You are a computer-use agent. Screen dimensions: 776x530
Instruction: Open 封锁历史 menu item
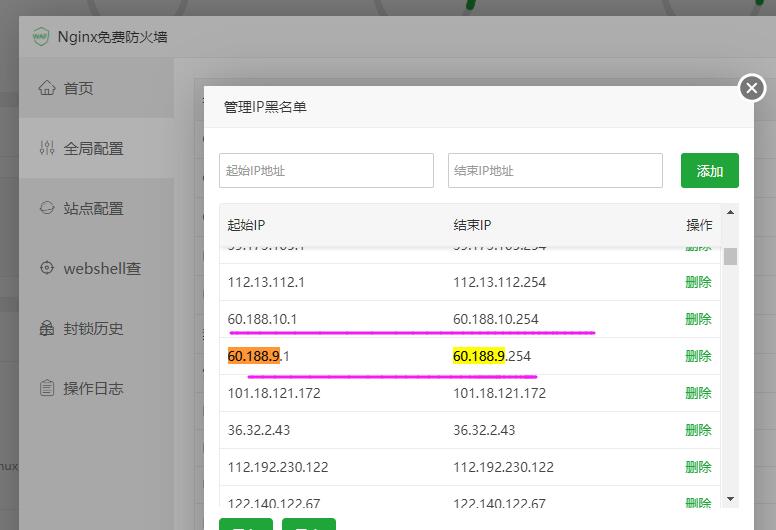click(x=96, y=329)
